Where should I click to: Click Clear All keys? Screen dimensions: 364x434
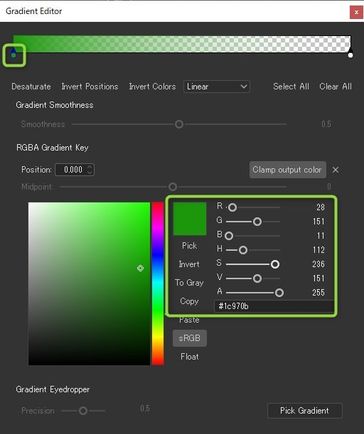[336, 87]
